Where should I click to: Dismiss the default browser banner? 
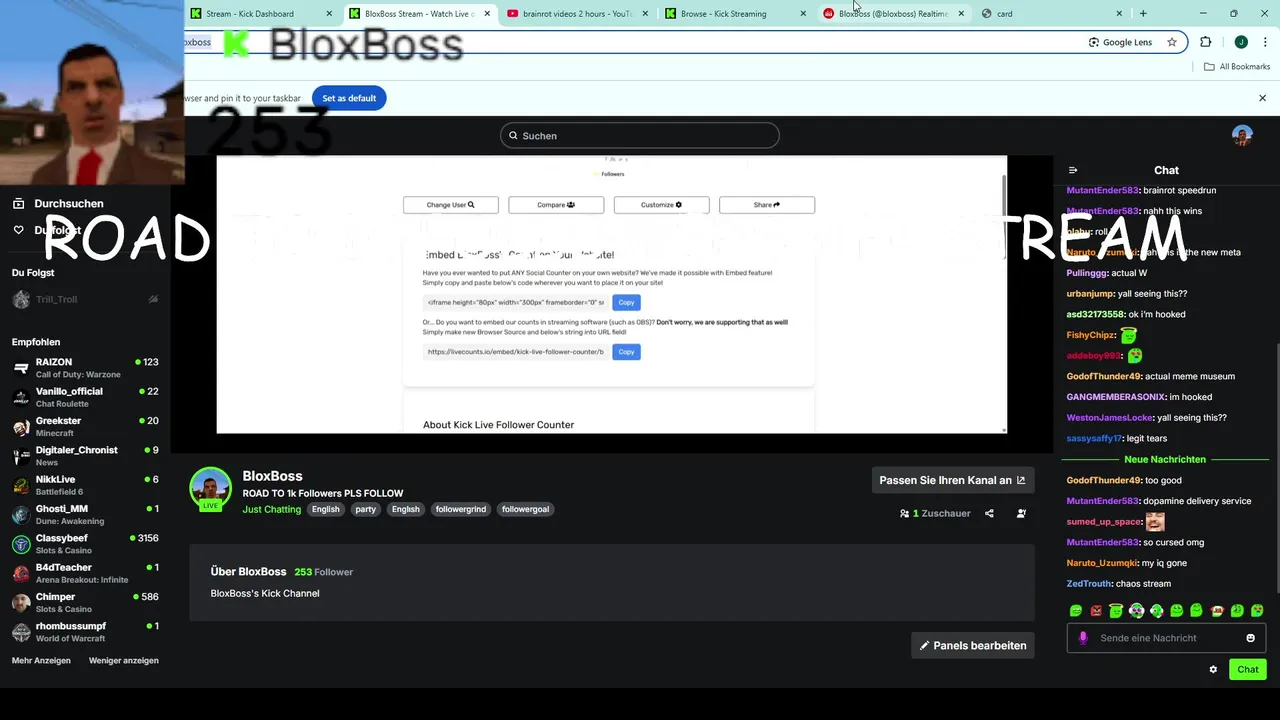coord(1262,98)
